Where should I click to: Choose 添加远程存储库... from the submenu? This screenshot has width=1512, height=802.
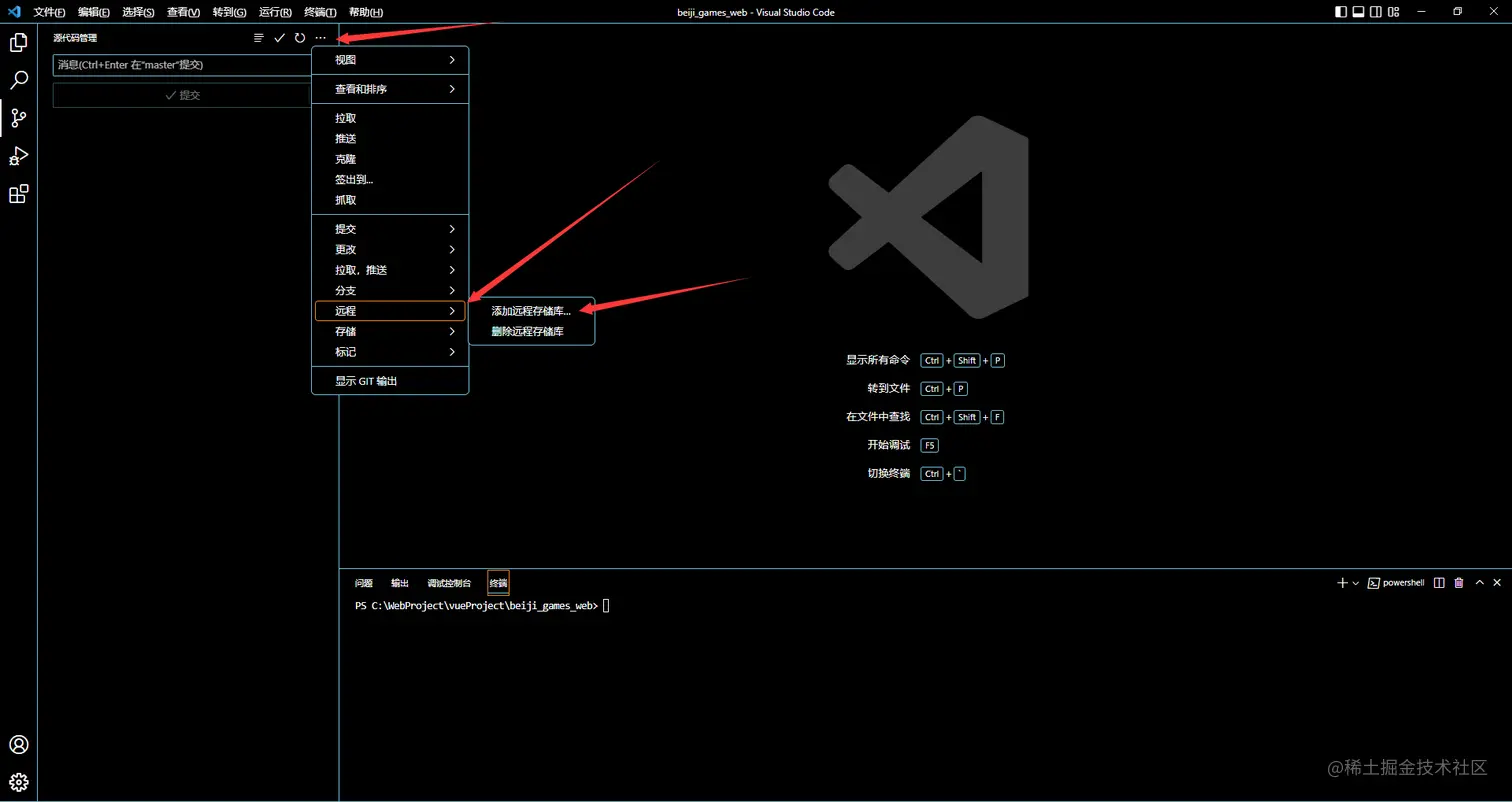point(531,311)
